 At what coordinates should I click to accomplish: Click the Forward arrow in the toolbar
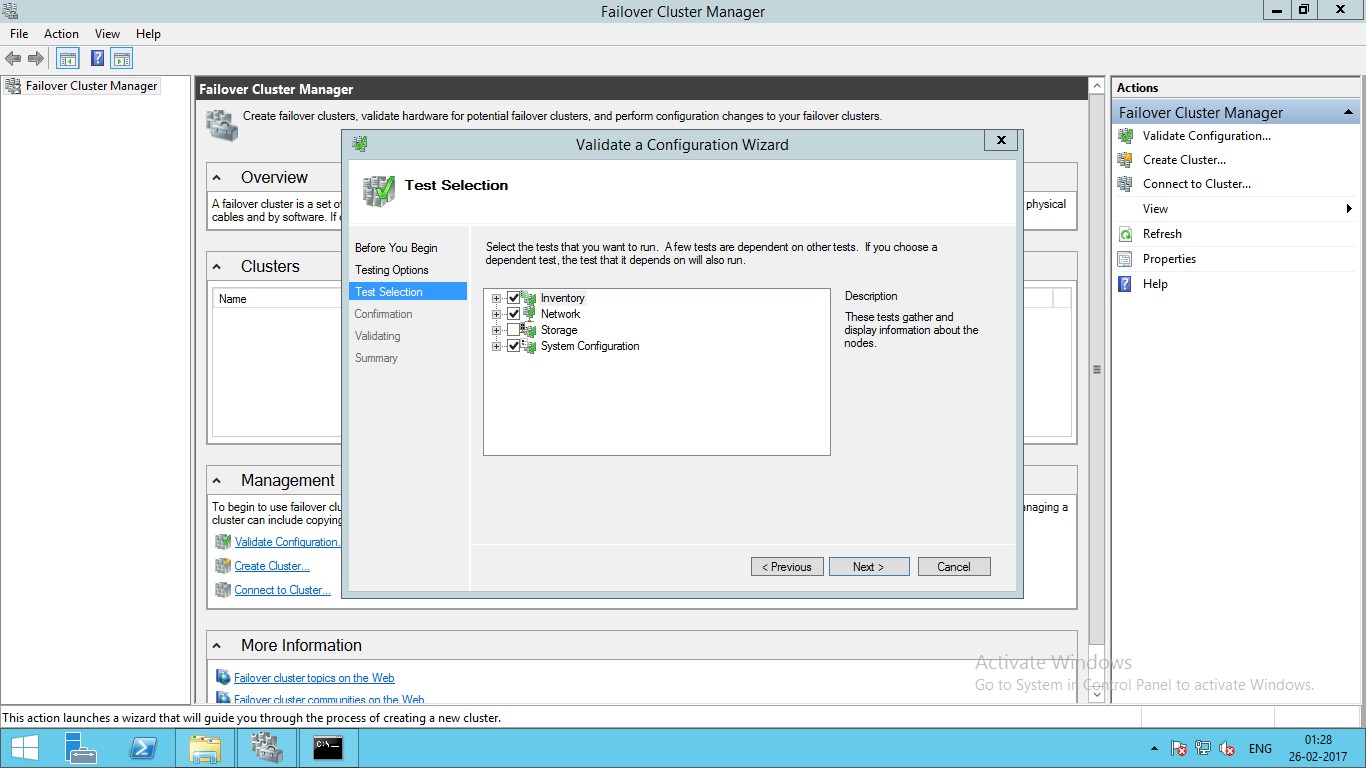tap(36, 59)
